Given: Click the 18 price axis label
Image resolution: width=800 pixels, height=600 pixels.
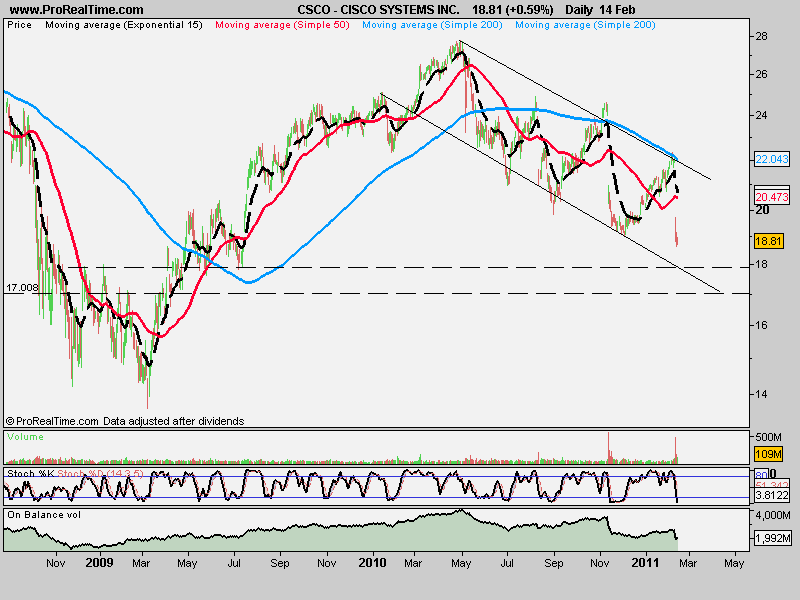Looking at the screenshot, I should tap(762, 264).
